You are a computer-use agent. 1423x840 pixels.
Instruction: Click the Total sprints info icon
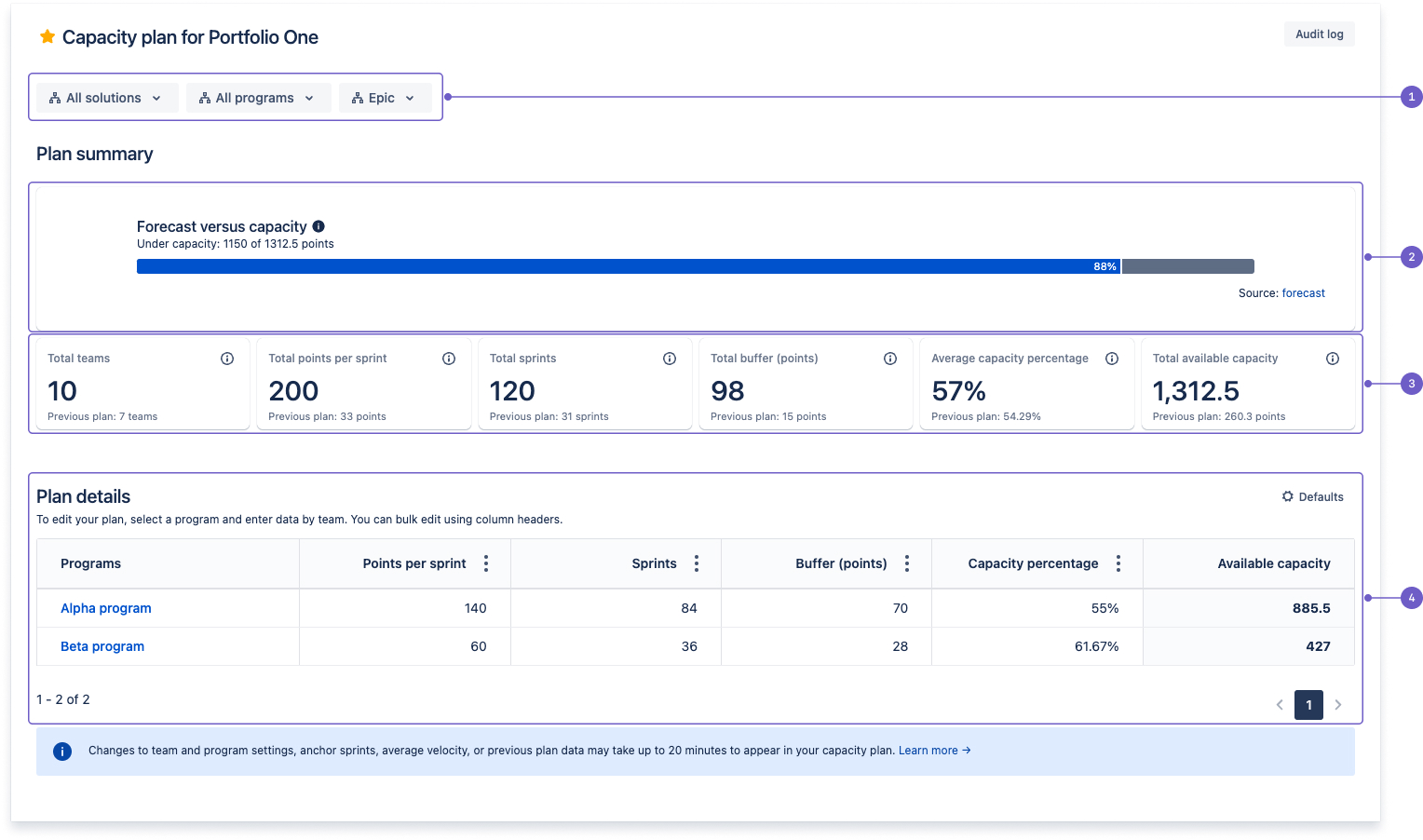tap(670, 358)
